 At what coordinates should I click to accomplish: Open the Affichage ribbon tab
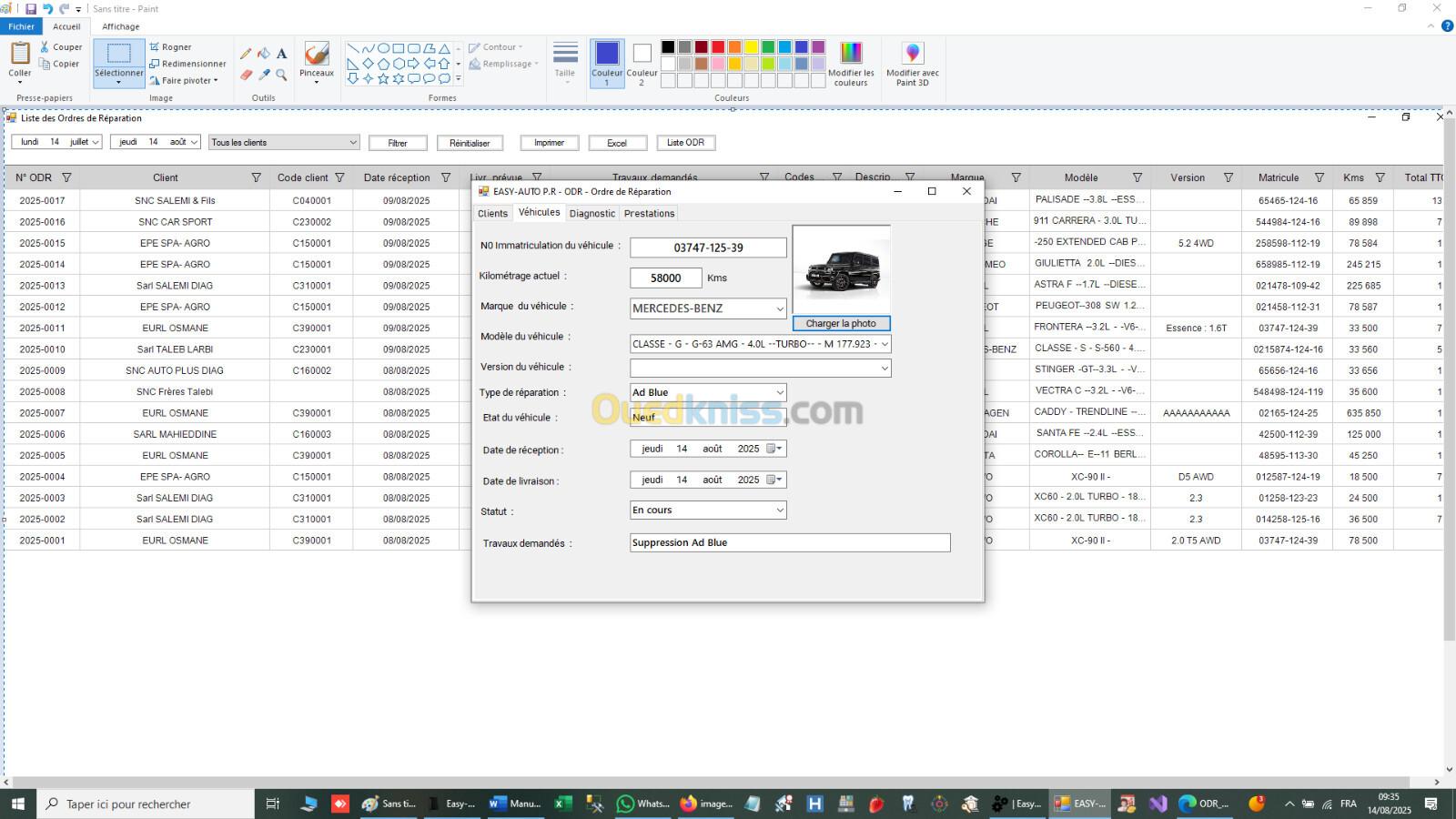[121, 26]
